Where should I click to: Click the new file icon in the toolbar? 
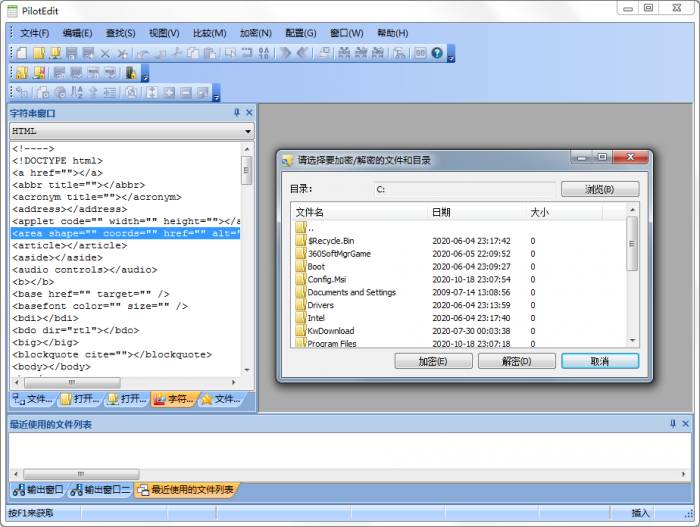(21, 53)
